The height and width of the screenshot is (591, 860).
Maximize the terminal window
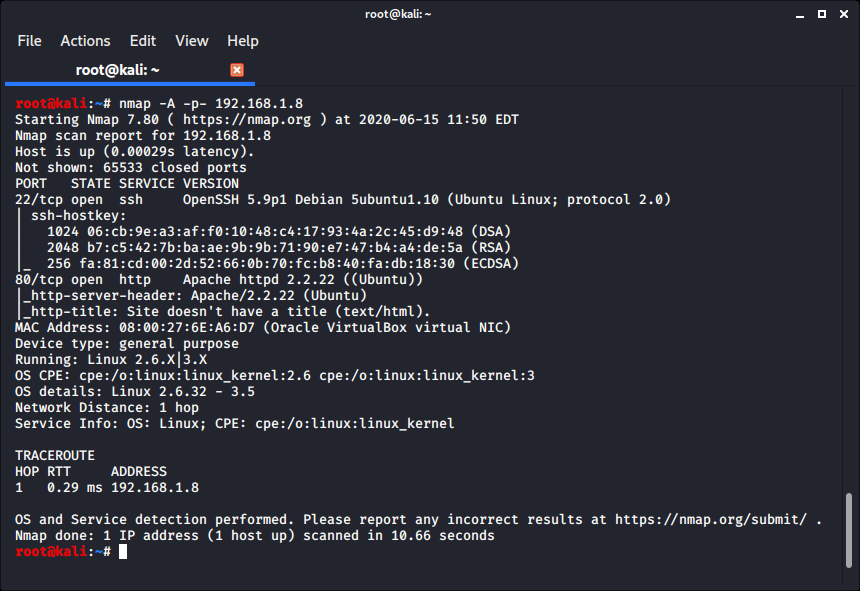822,14
